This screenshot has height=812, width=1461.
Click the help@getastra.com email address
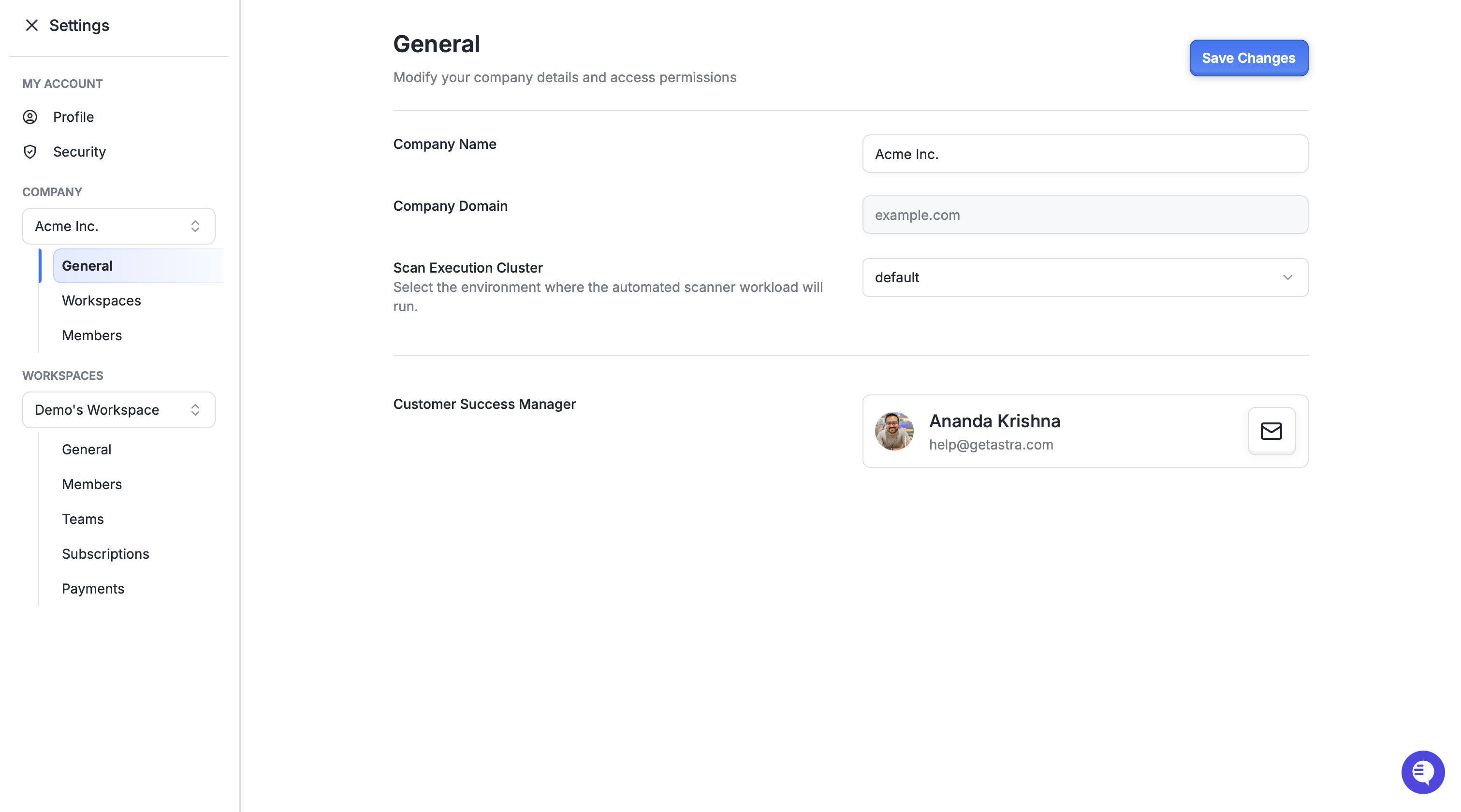point(991,445)
